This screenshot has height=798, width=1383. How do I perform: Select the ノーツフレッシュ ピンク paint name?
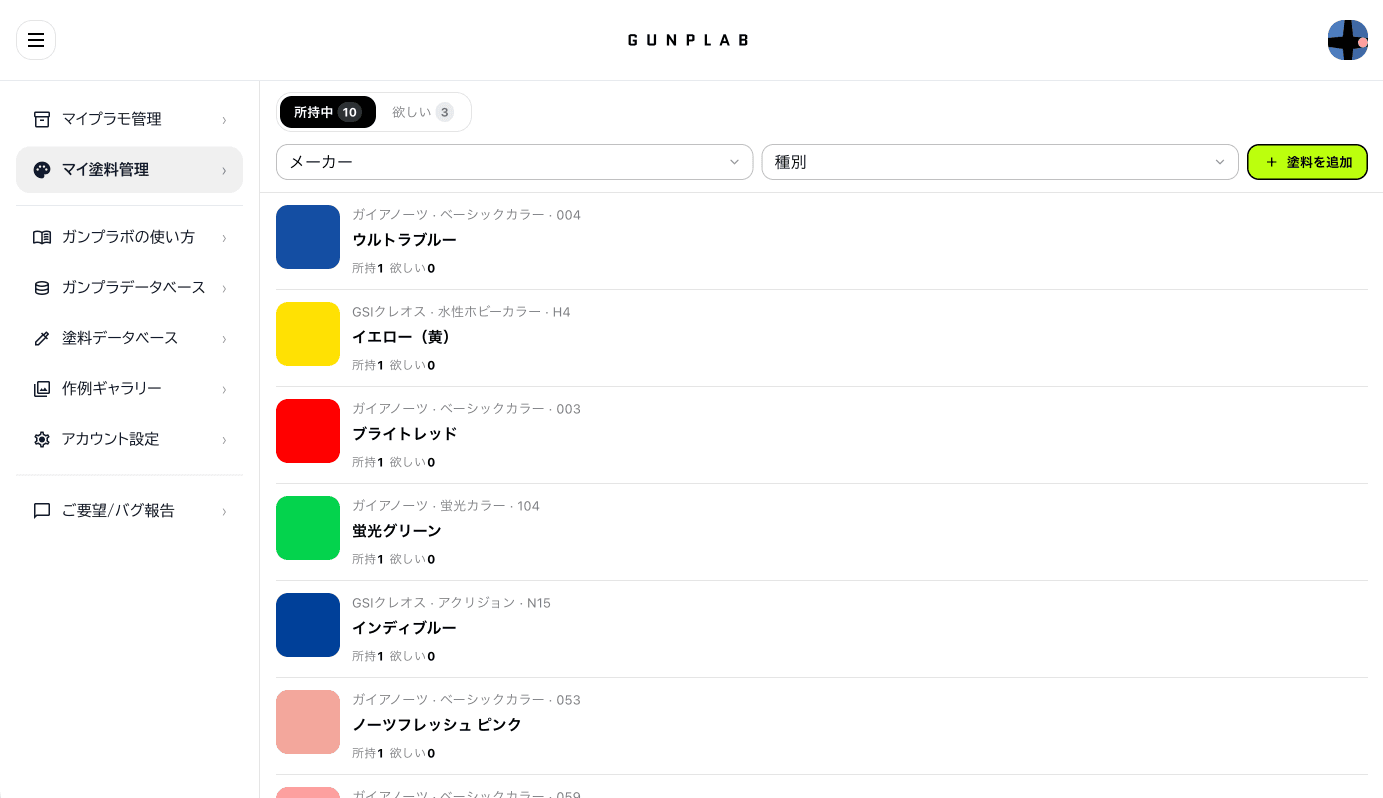tap(437, 725)
